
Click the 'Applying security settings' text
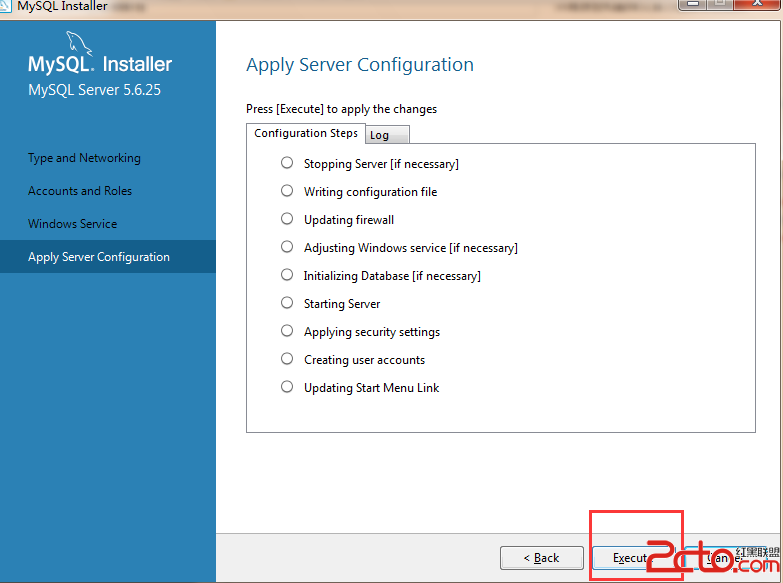(372, 332)
